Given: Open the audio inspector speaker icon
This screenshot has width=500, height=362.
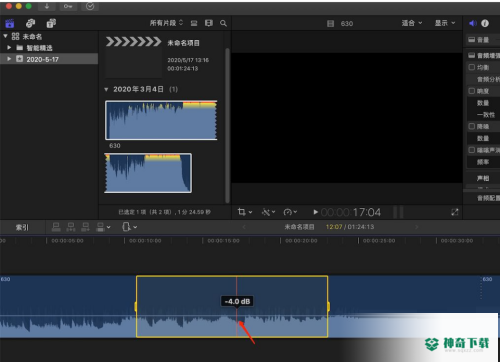Looking at the screenshot, I should [472, 23].
